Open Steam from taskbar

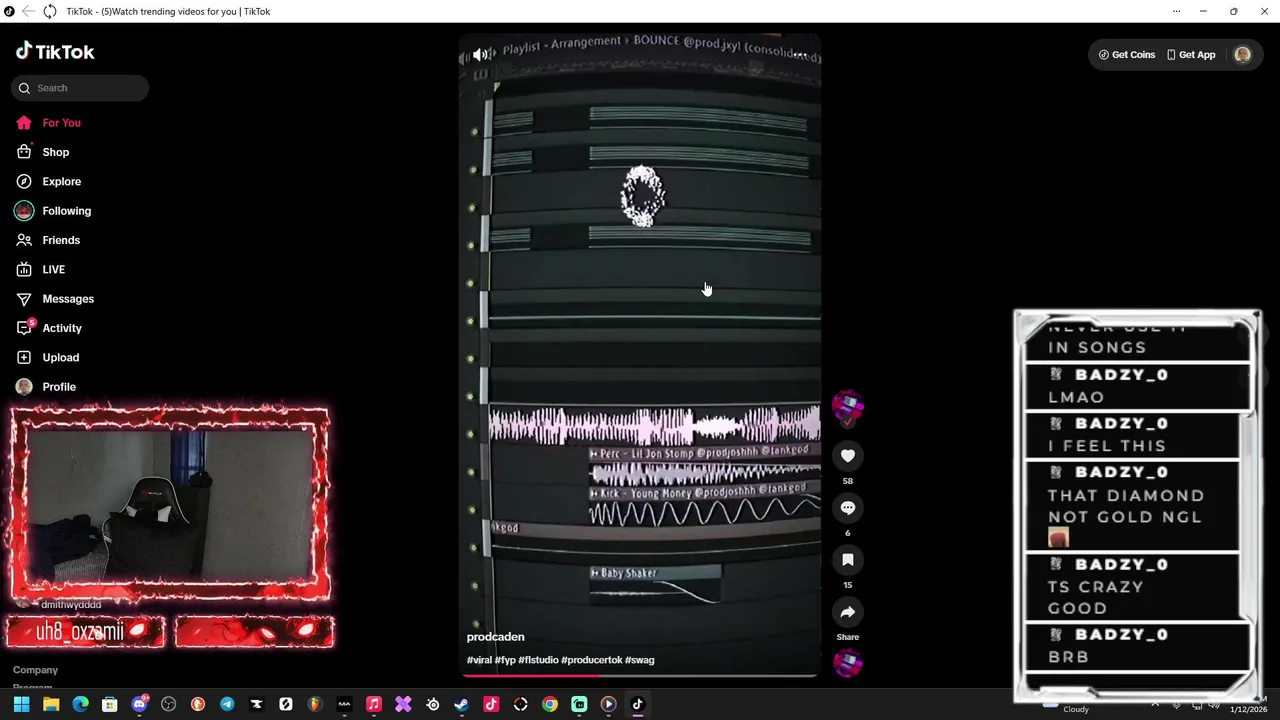pos(462,704)
